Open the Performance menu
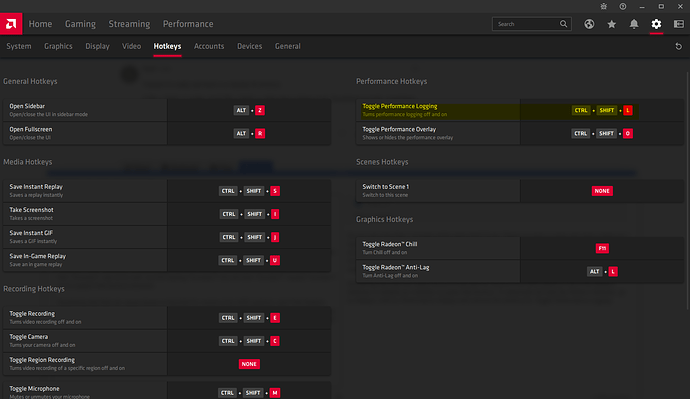This screenshot has height=399, width=690. point(188,24)
